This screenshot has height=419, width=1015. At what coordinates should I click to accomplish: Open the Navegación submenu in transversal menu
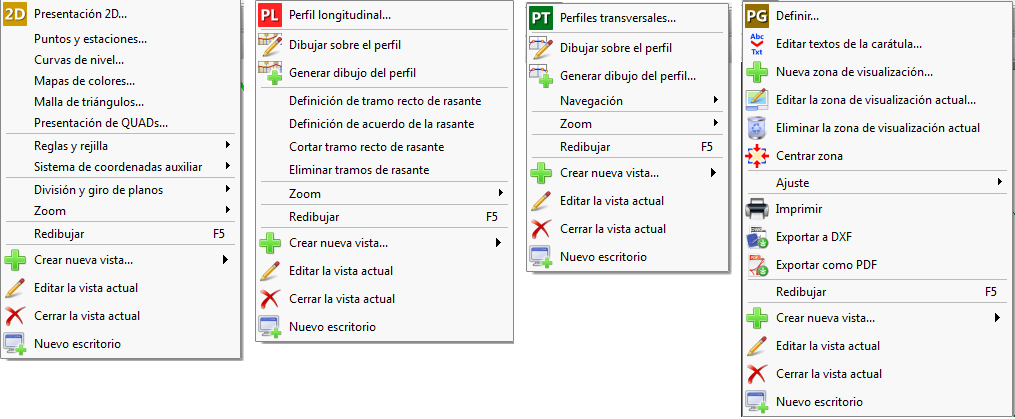[715, 100]
